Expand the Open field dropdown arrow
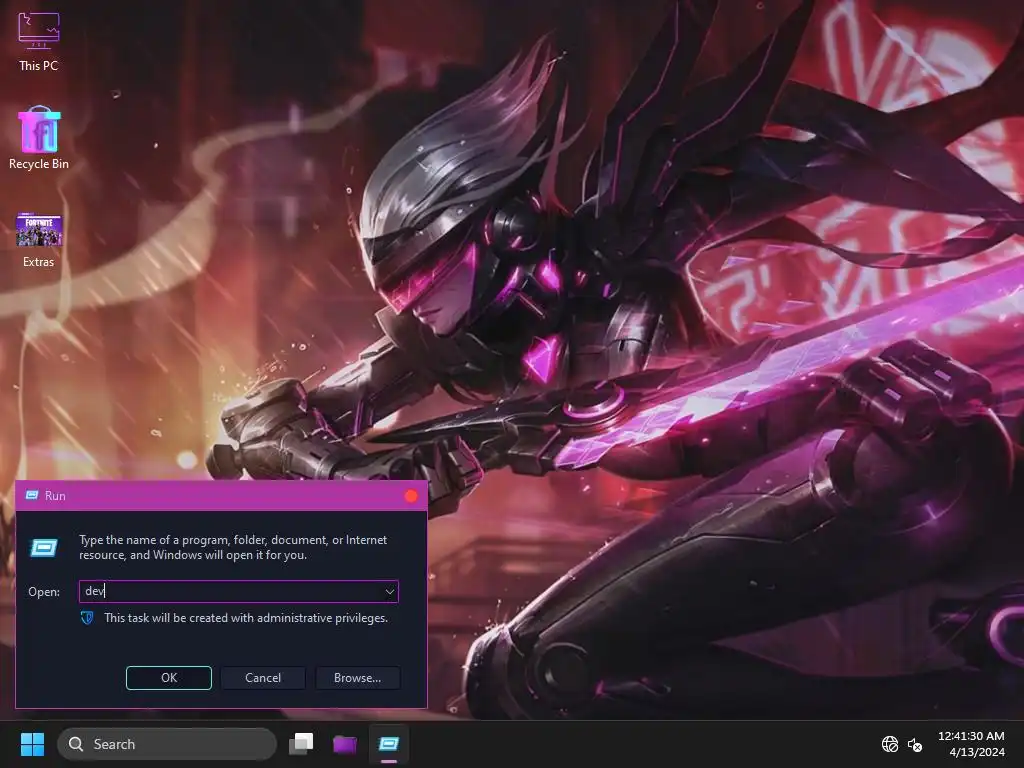This screenshot has height=768, width=1024. [390, 592]
